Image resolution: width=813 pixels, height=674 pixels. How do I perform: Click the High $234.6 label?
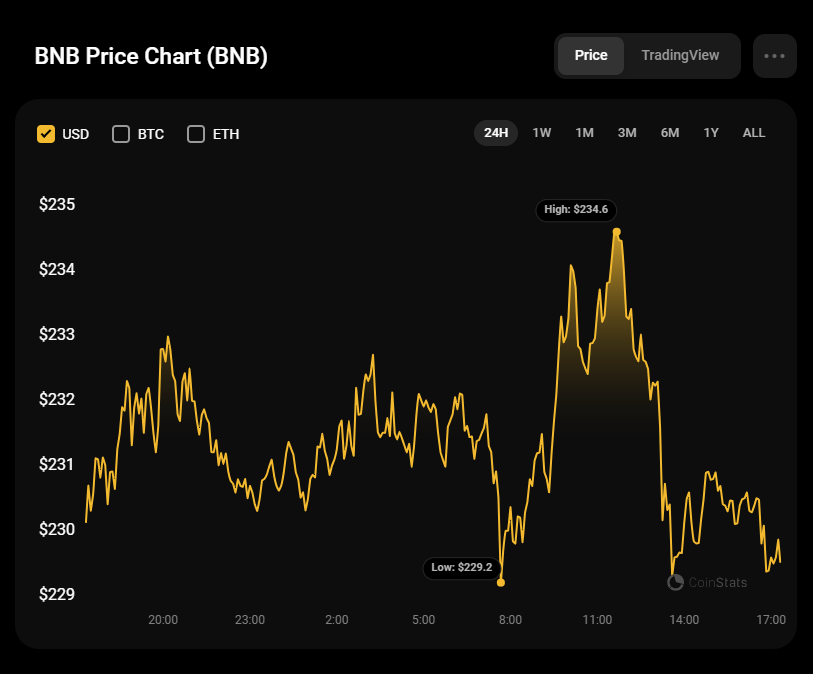[x=577, y=210]
